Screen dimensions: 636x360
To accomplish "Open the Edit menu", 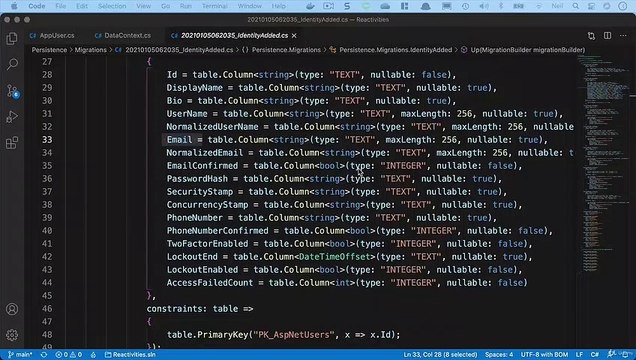I will click(82, 6).
